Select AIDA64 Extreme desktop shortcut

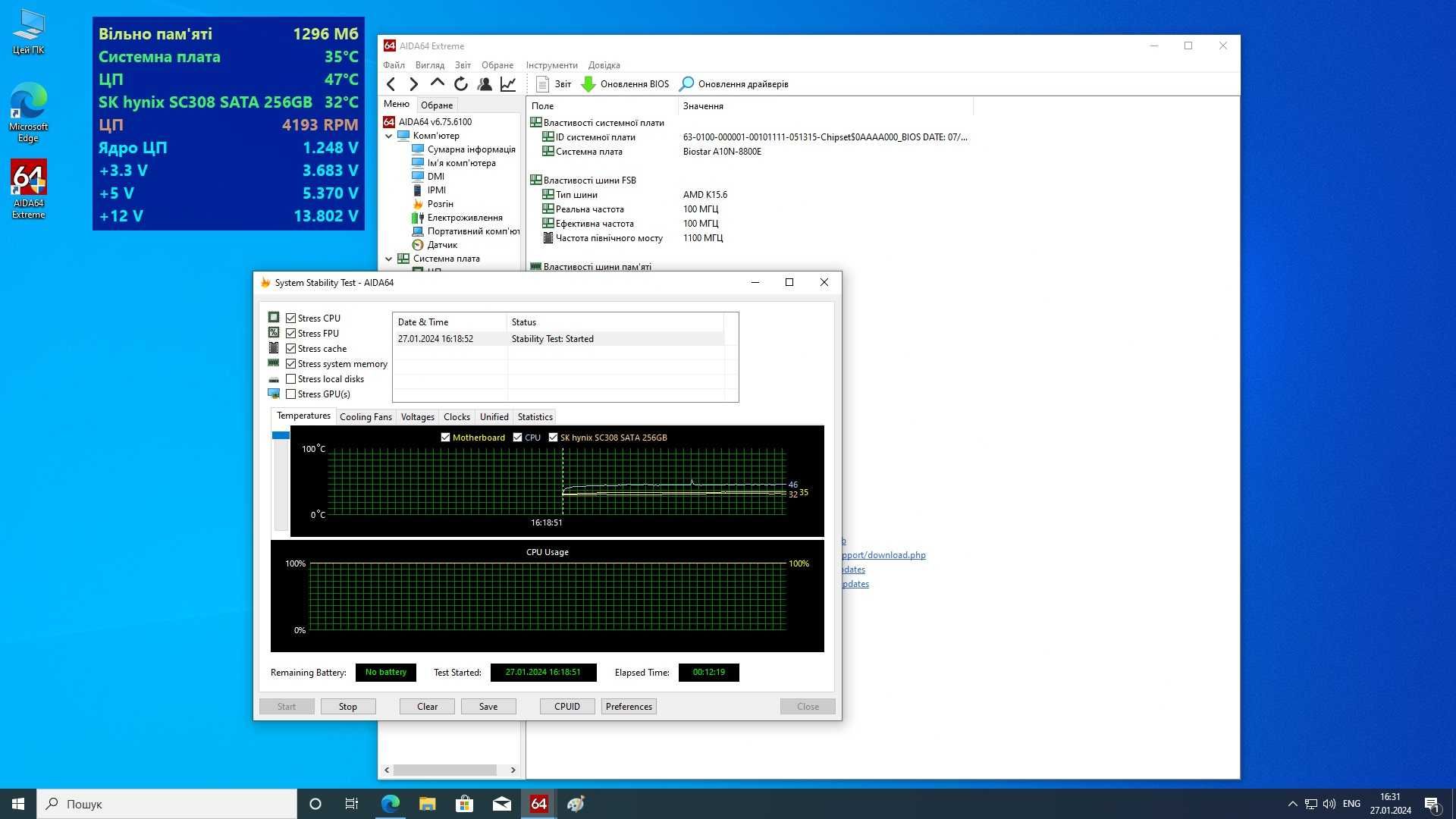click(x=28, y=189)
